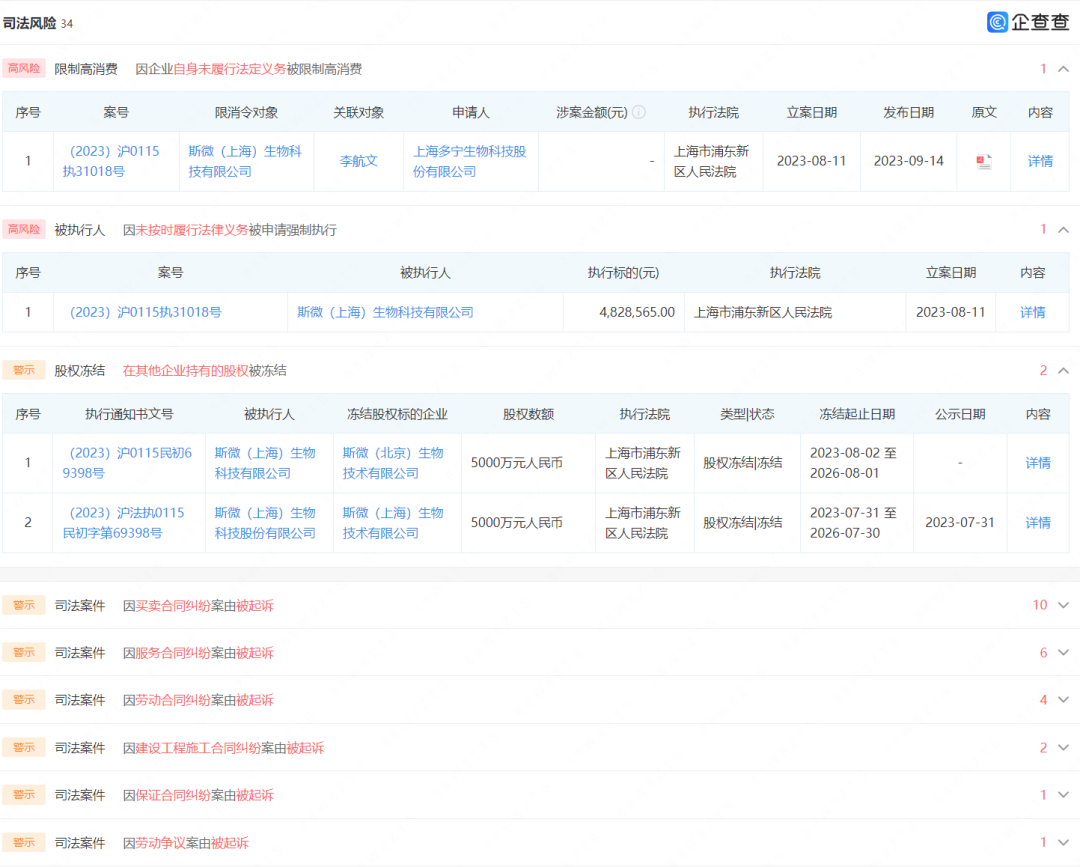Open 详情 for the 限制高消费 record

(x=1040, y=161)
